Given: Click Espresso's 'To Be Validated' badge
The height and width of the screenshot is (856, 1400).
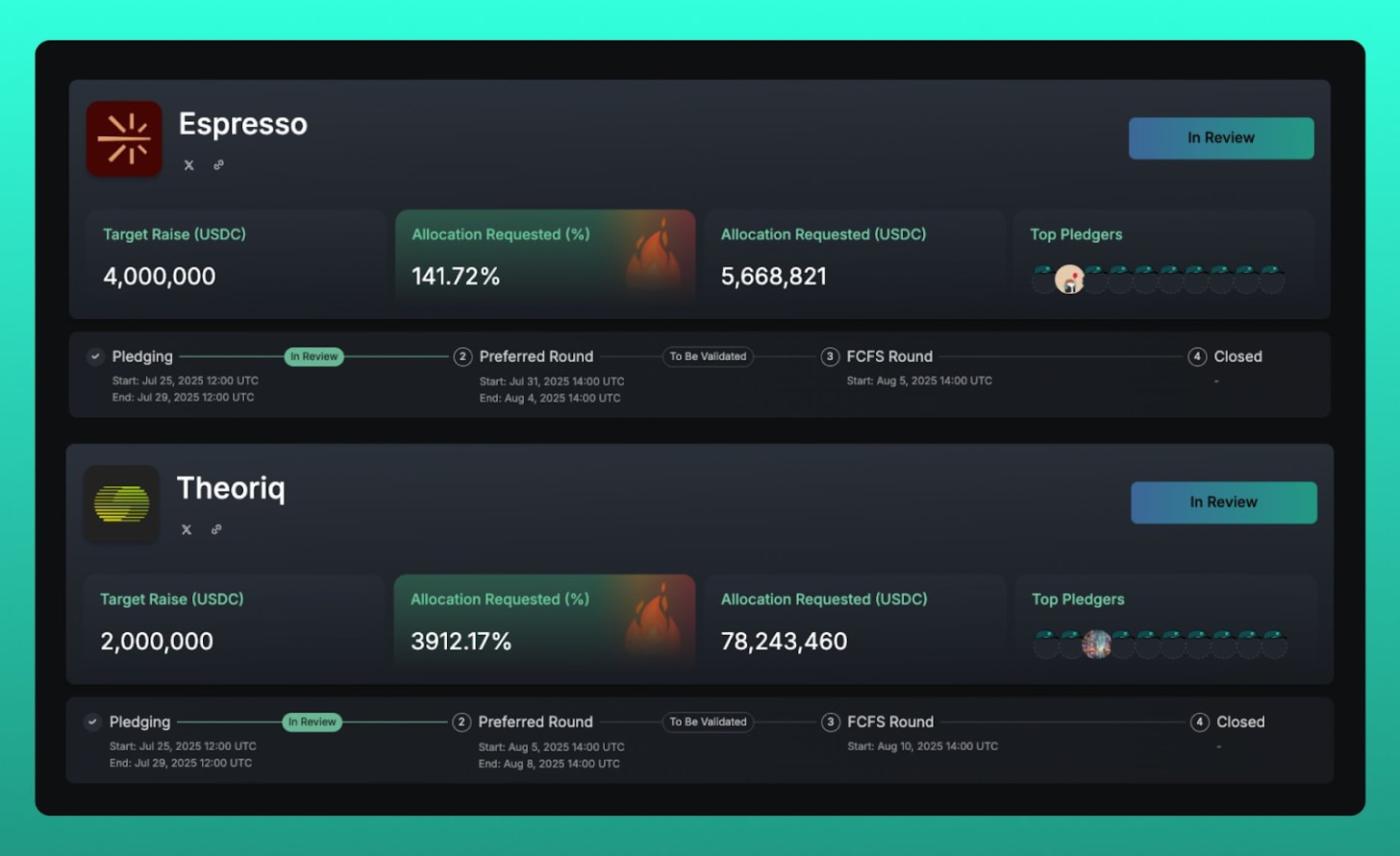Looking at the screenshot, I should point(708,356).
